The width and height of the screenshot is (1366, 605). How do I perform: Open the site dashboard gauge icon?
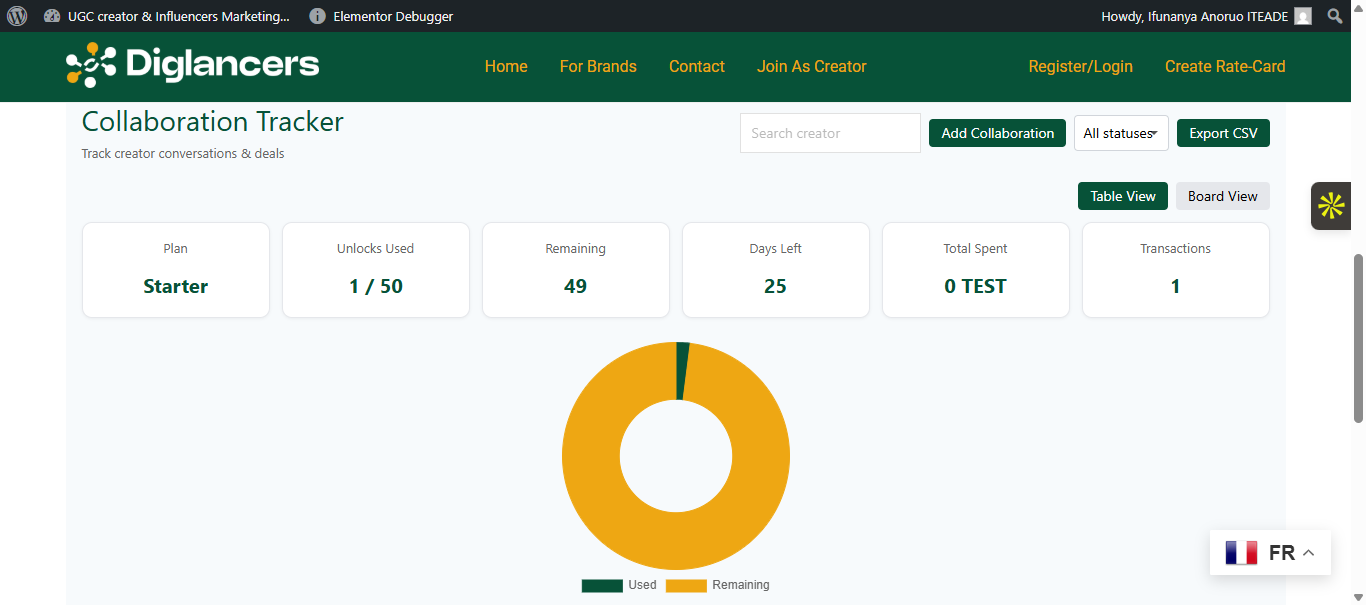53,16
